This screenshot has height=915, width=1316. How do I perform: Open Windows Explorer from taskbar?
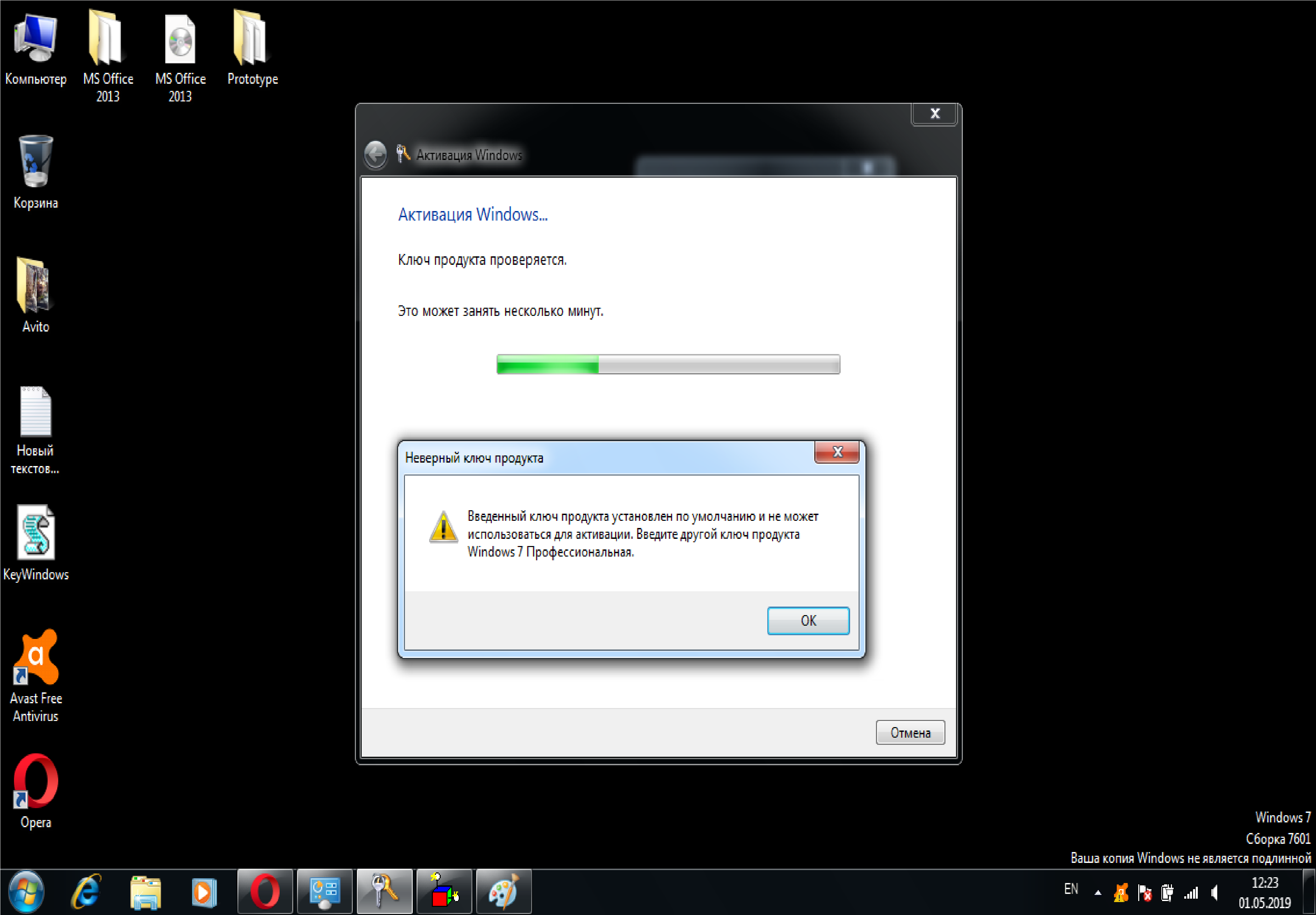pyautogui.click(x=145, y=892)
